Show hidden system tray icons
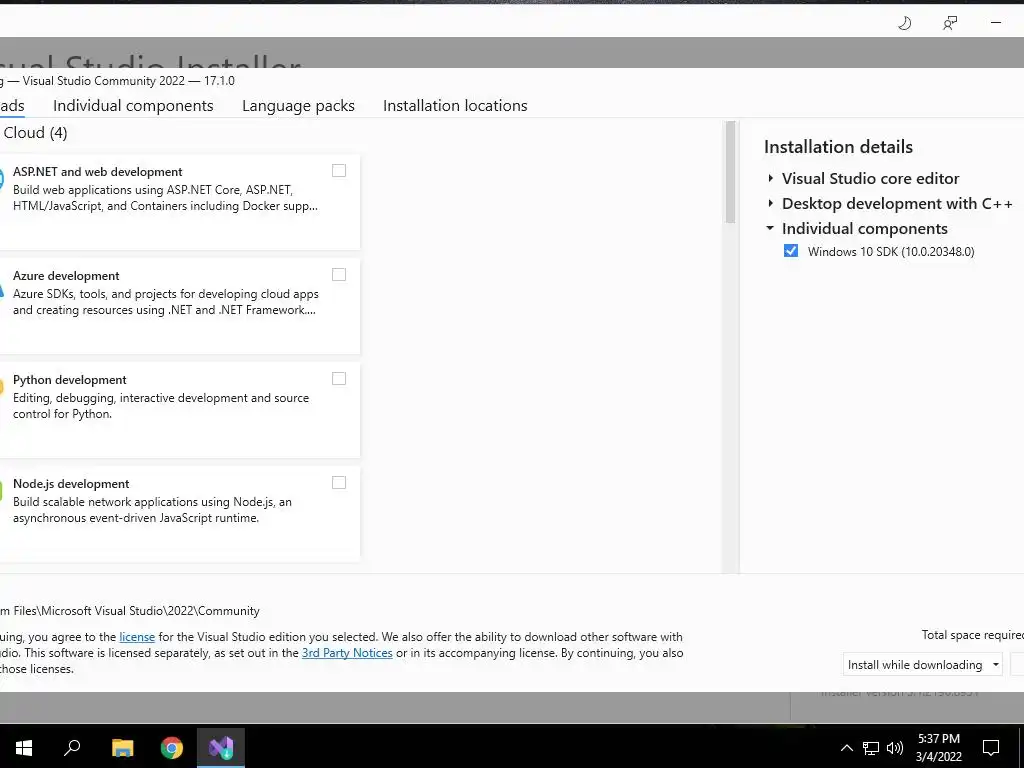1024x768 pixels. [846, 748]
